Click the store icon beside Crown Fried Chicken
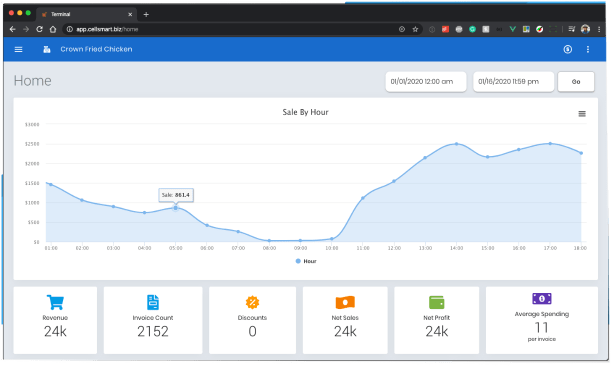Image resolution: width=614 pixels, height=367 pixels. [47, 49]
